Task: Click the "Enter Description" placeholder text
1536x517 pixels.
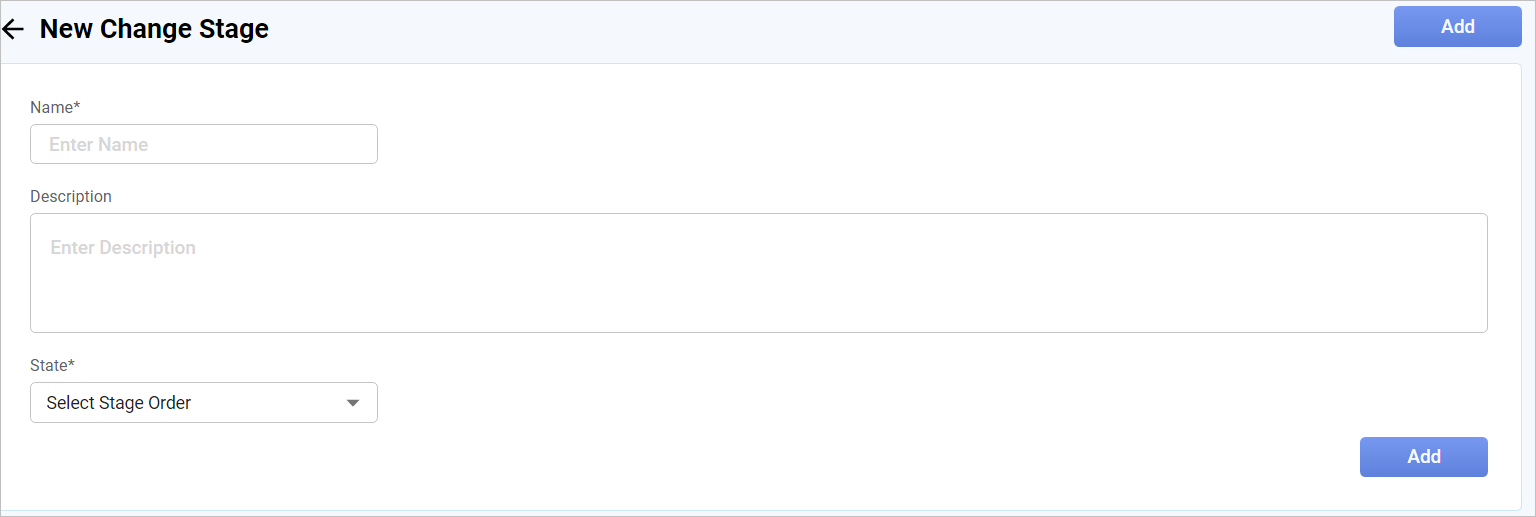Action: coord(123,248)
